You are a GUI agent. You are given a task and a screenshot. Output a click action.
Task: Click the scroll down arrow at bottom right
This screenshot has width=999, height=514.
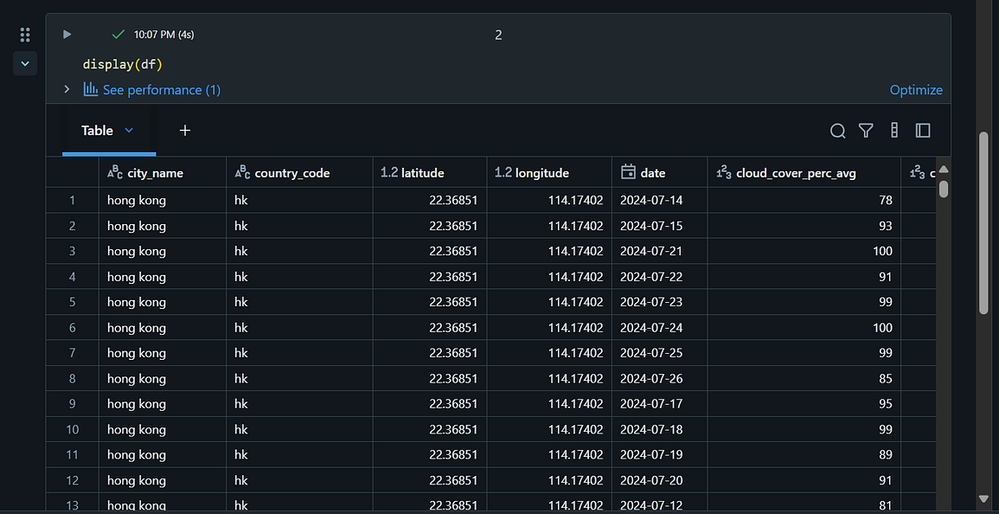984,498
